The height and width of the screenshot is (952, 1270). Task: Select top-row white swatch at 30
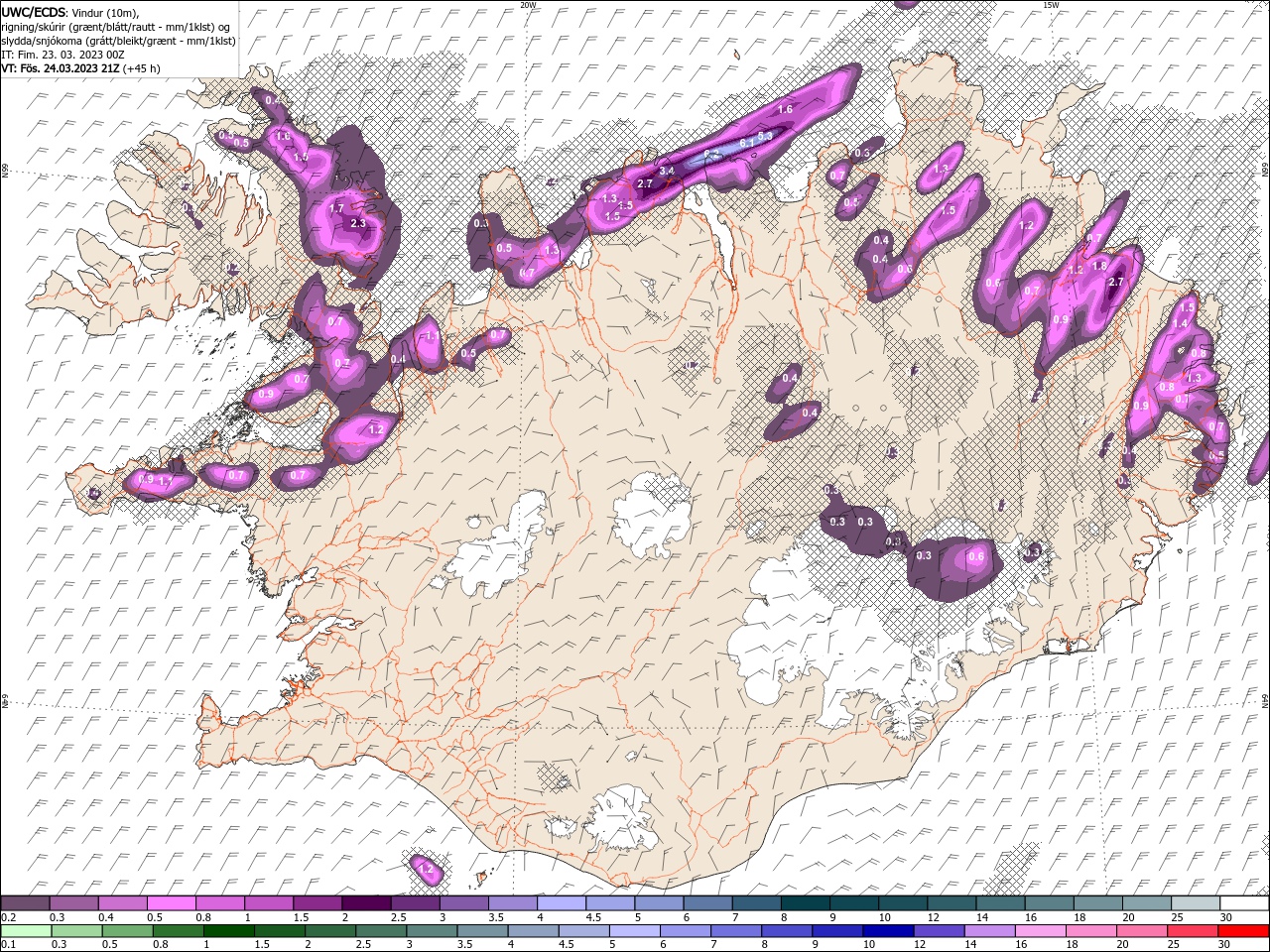[1244, 903]
